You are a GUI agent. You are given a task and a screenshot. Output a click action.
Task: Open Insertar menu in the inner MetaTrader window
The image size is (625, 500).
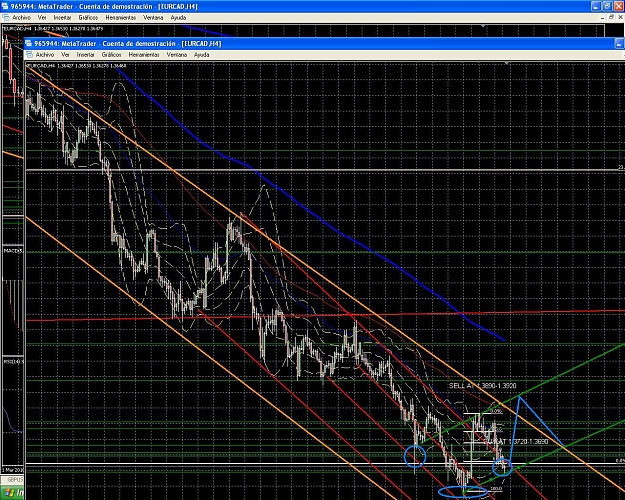(85, 55)
